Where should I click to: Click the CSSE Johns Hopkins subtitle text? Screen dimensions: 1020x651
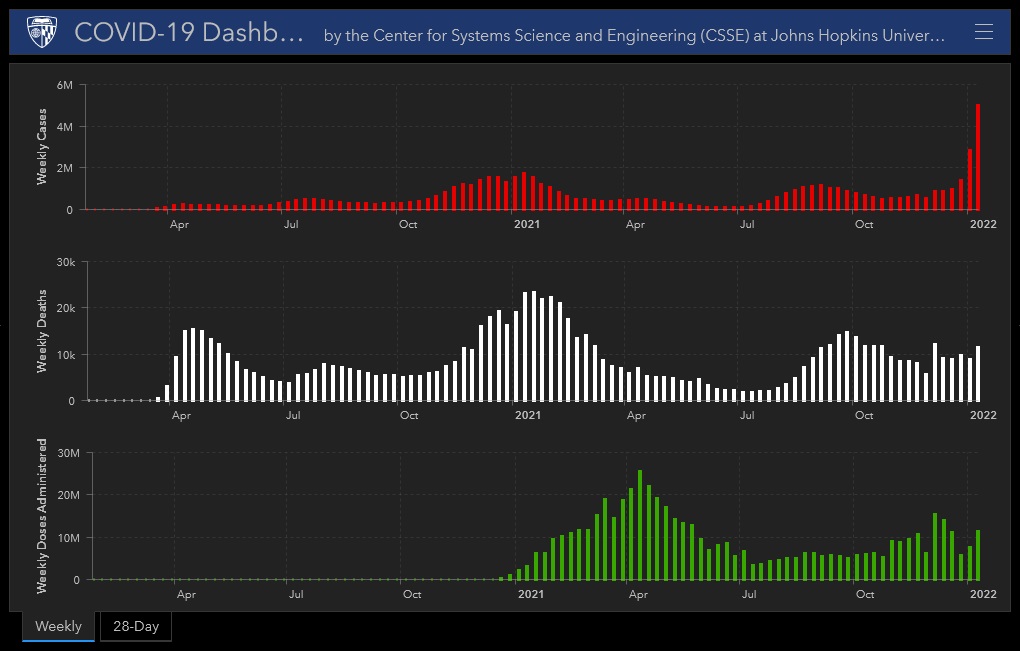pos(634,36)
